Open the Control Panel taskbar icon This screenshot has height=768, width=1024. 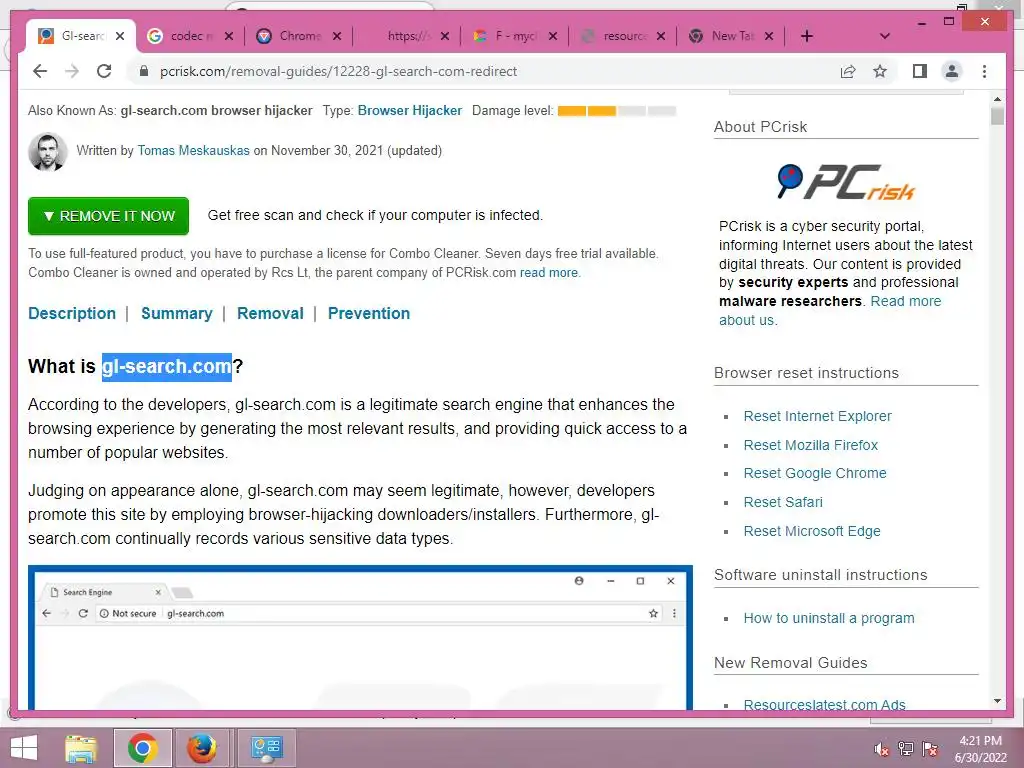[x=266, y=748]
